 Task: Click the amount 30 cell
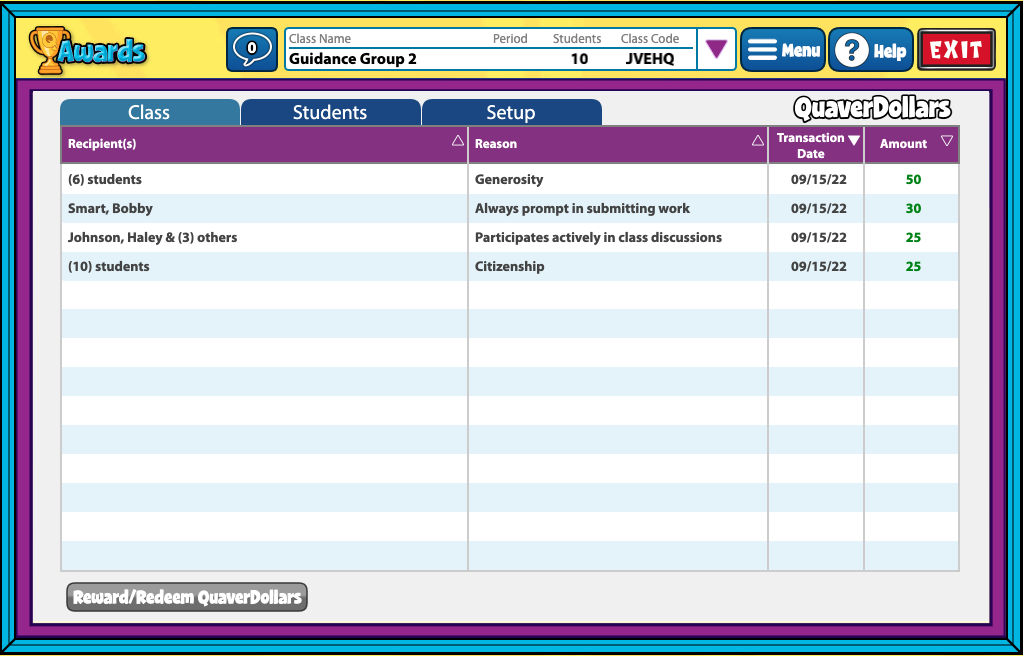(912, 208)
